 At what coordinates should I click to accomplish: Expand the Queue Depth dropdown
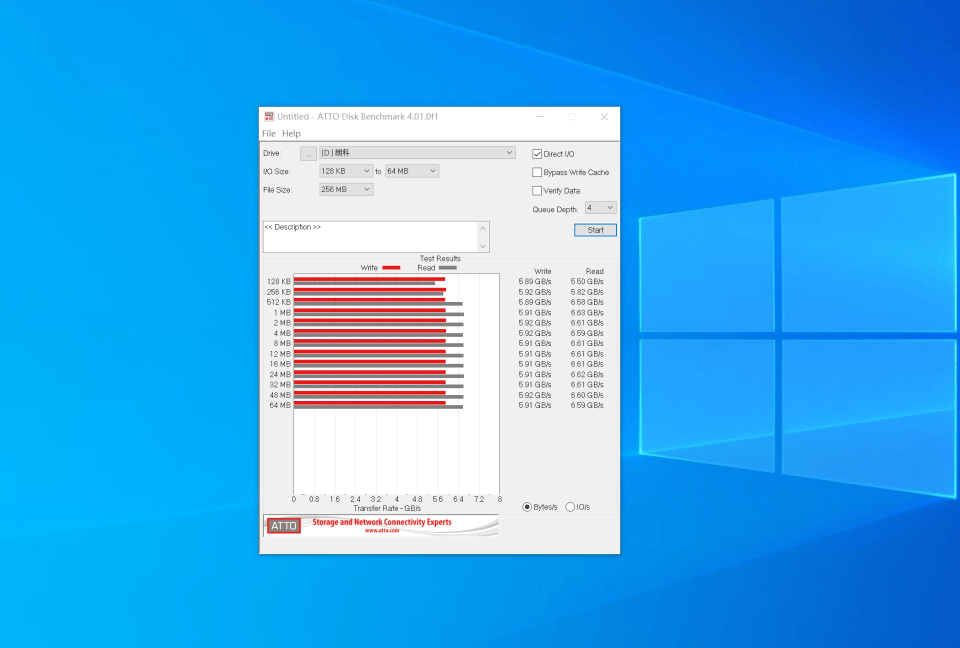pos(601,208)
